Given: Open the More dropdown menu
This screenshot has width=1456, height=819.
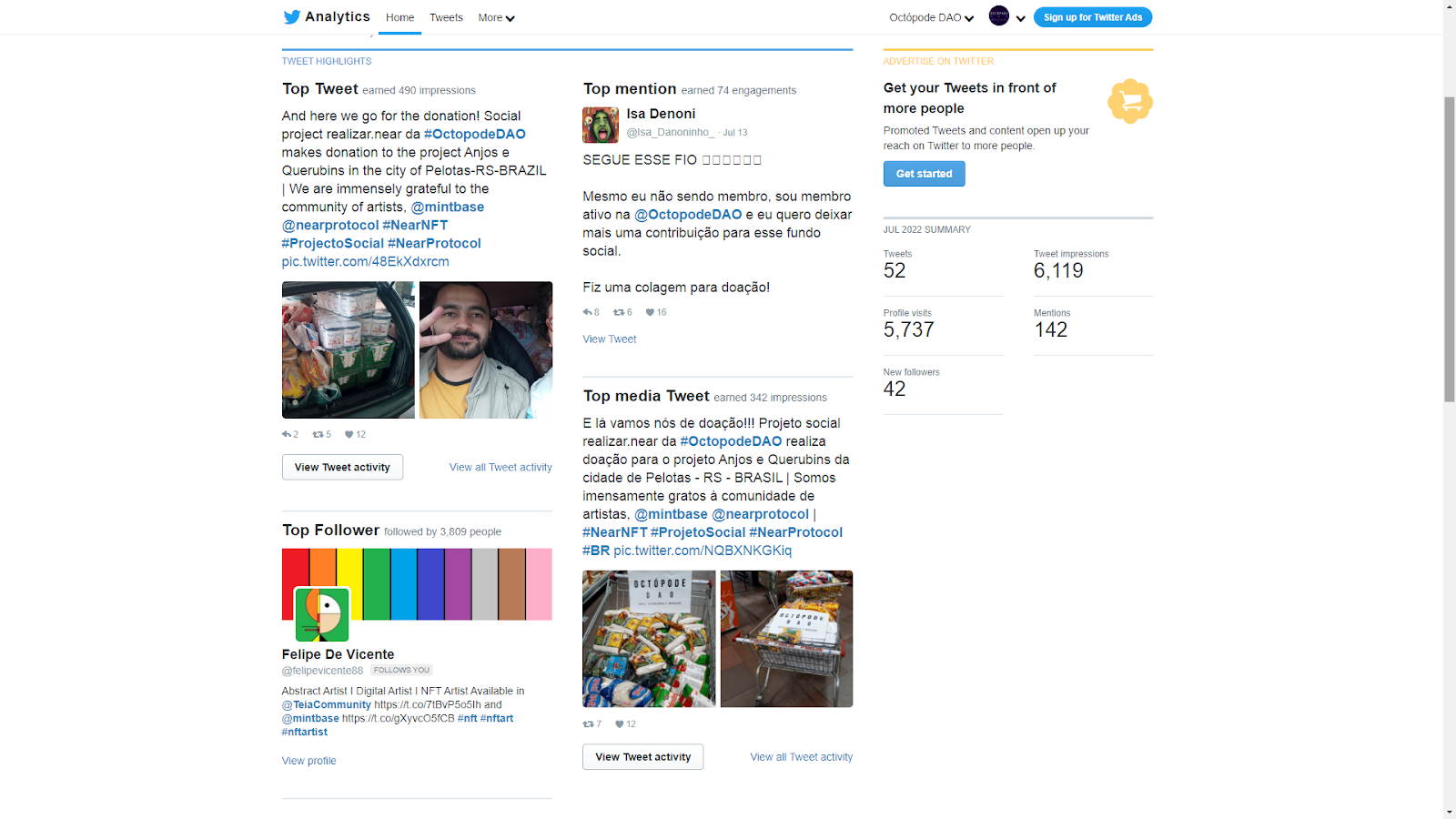Looking at the screenshot, I should click(x=496, y=17).
